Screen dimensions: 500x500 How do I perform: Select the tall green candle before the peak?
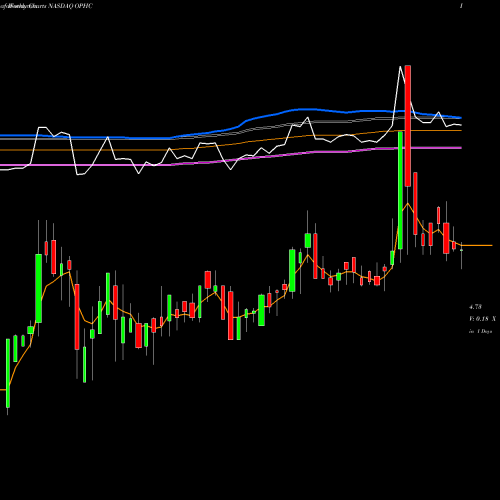click(x=400, y=190)
